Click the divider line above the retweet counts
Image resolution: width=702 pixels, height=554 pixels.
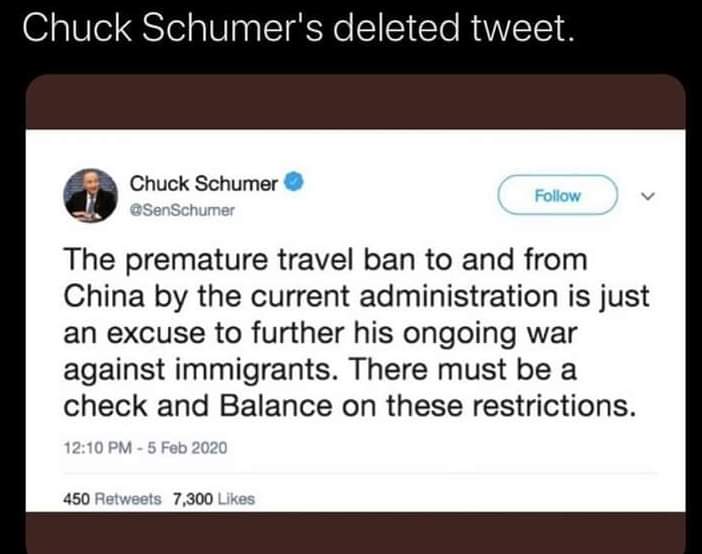(x=351, y=473)
